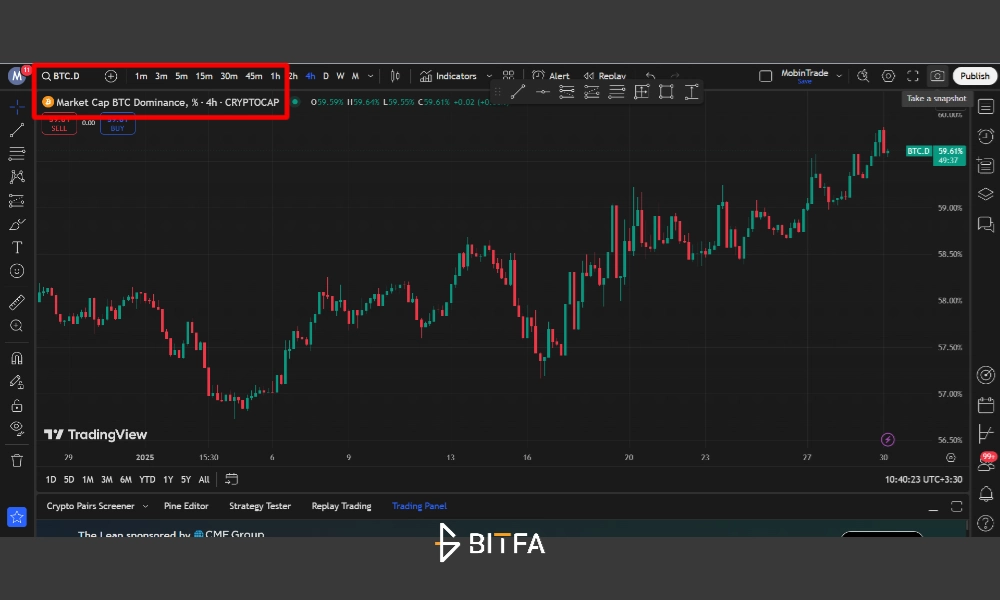Select the zoom in tool
This screenshot has width=1000, height=600.
pos(17,326)
